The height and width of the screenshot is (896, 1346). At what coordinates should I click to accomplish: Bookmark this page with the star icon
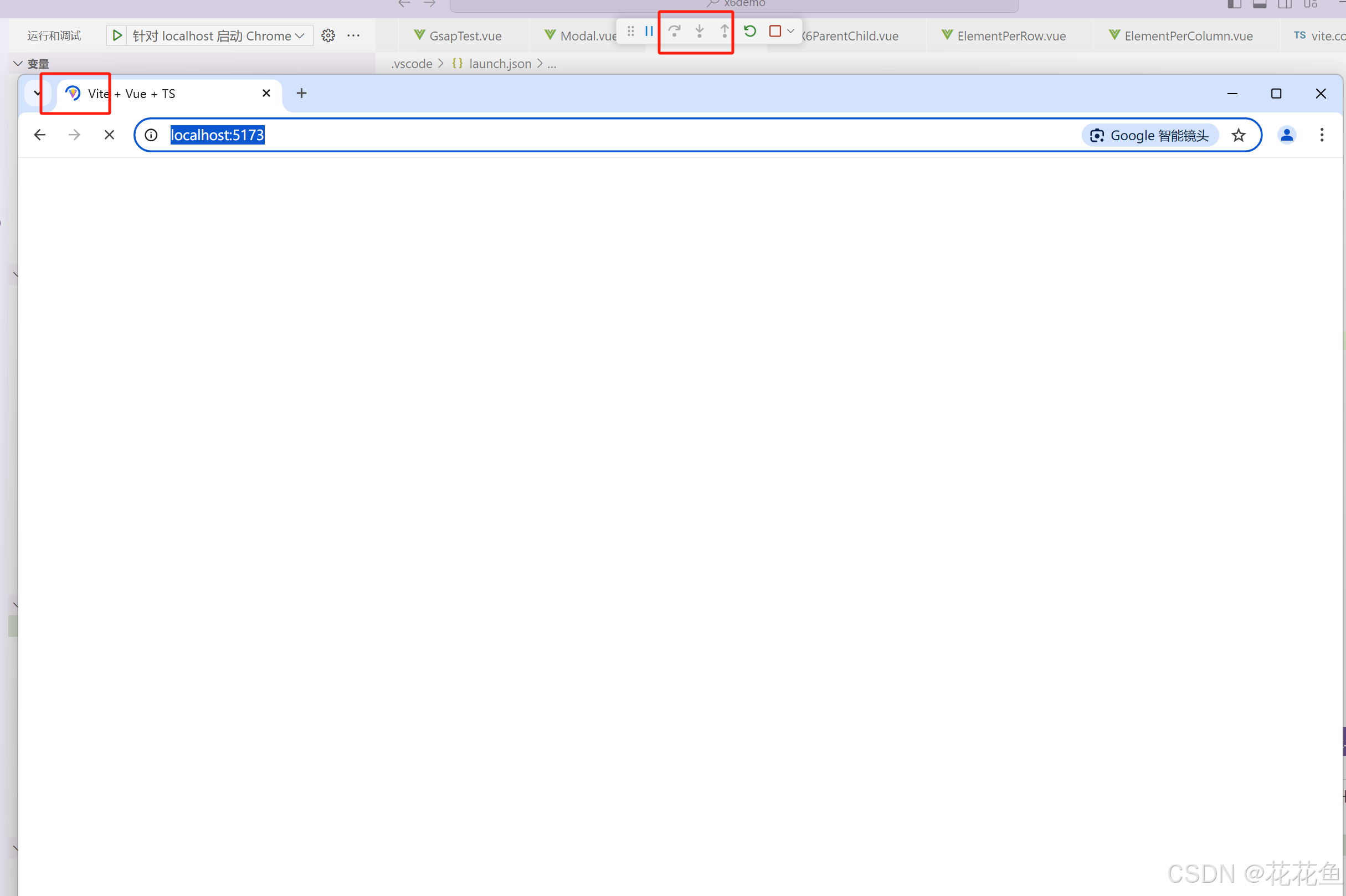1239,136
